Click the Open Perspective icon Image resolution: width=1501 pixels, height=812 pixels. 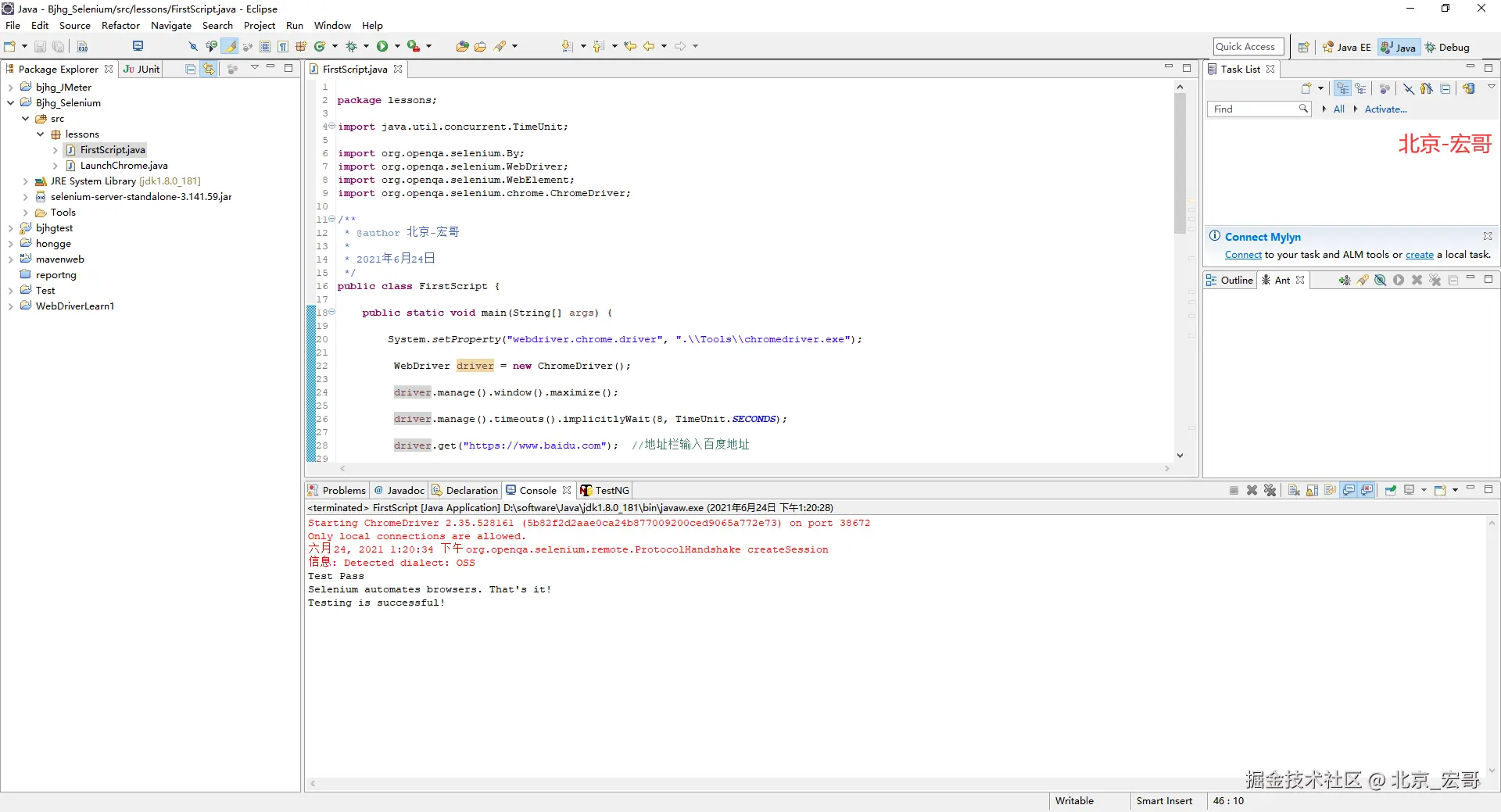pyautogui.click(x=1303, y=48)
